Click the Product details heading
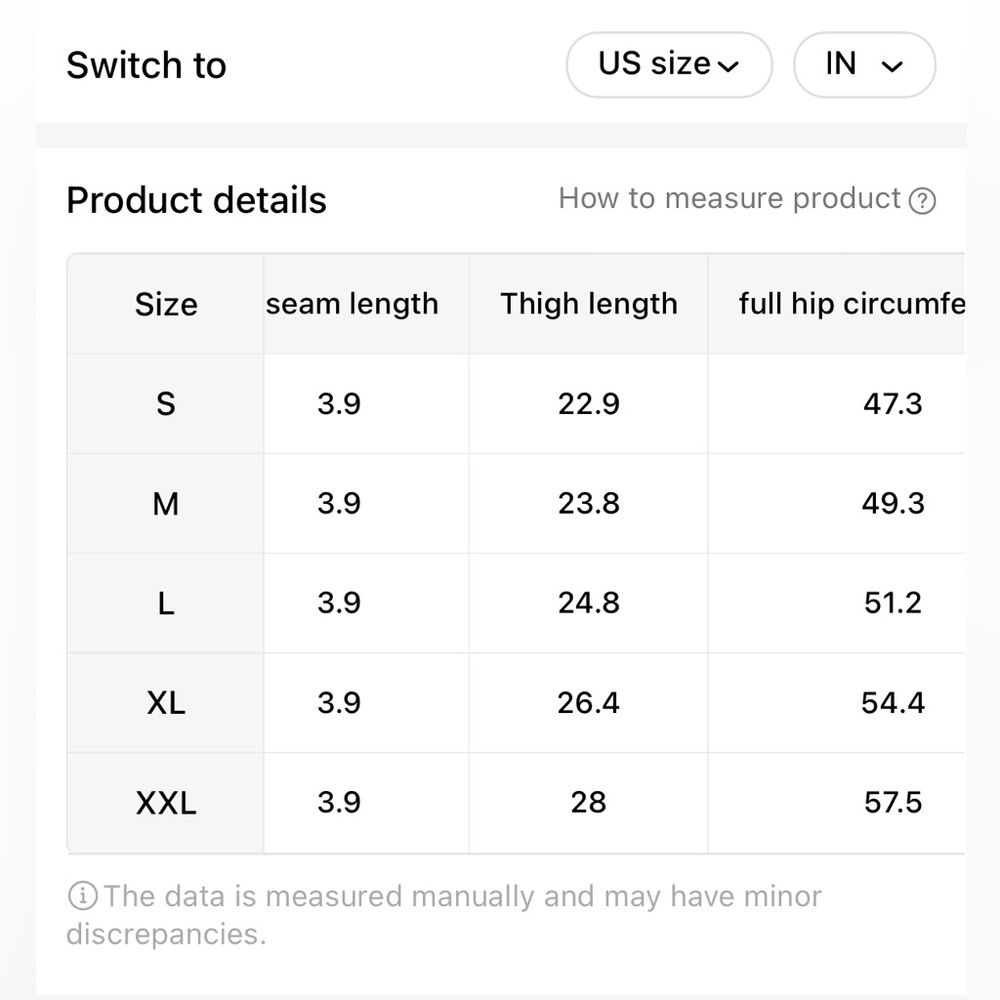Viewport: 1000px width, 1000px height. coord(196,200)
